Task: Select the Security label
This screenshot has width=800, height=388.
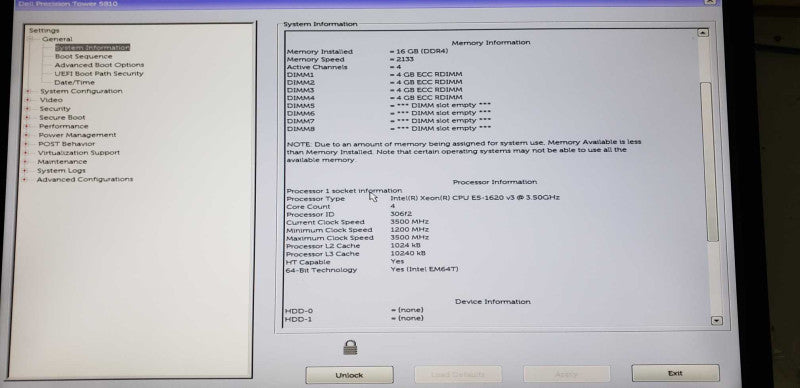Action: point(55,109)
